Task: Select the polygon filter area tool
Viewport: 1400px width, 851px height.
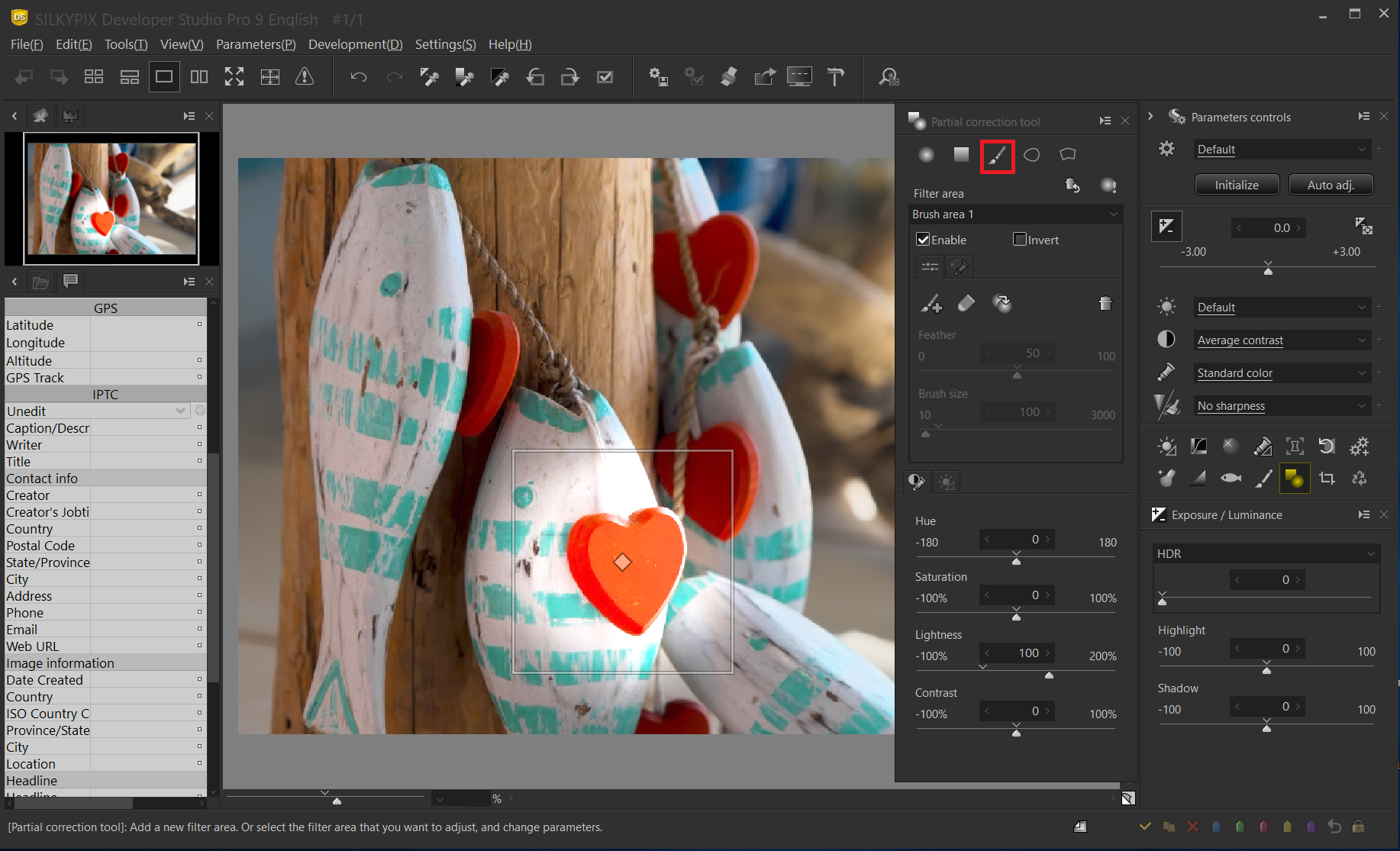Action: (1068, 155)
